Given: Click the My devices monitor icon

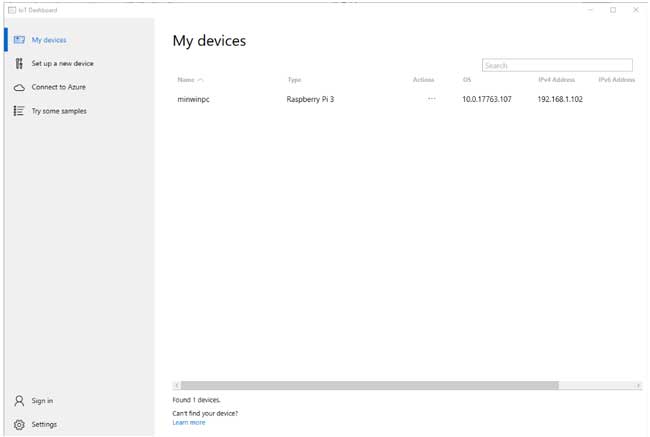Looking at the screenshot, I should click(x=19, y=40).
